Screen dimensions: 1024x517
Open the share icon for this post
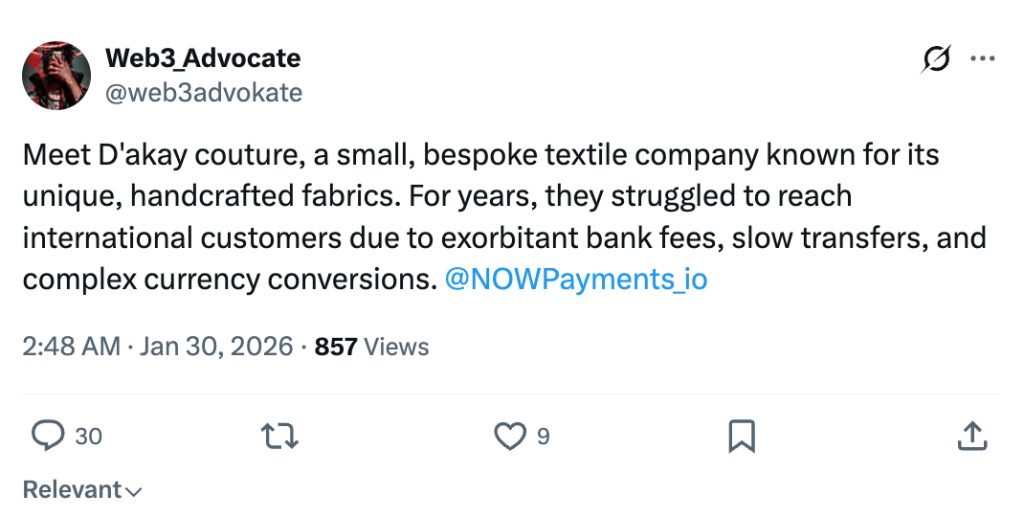[x=972, y=436]
